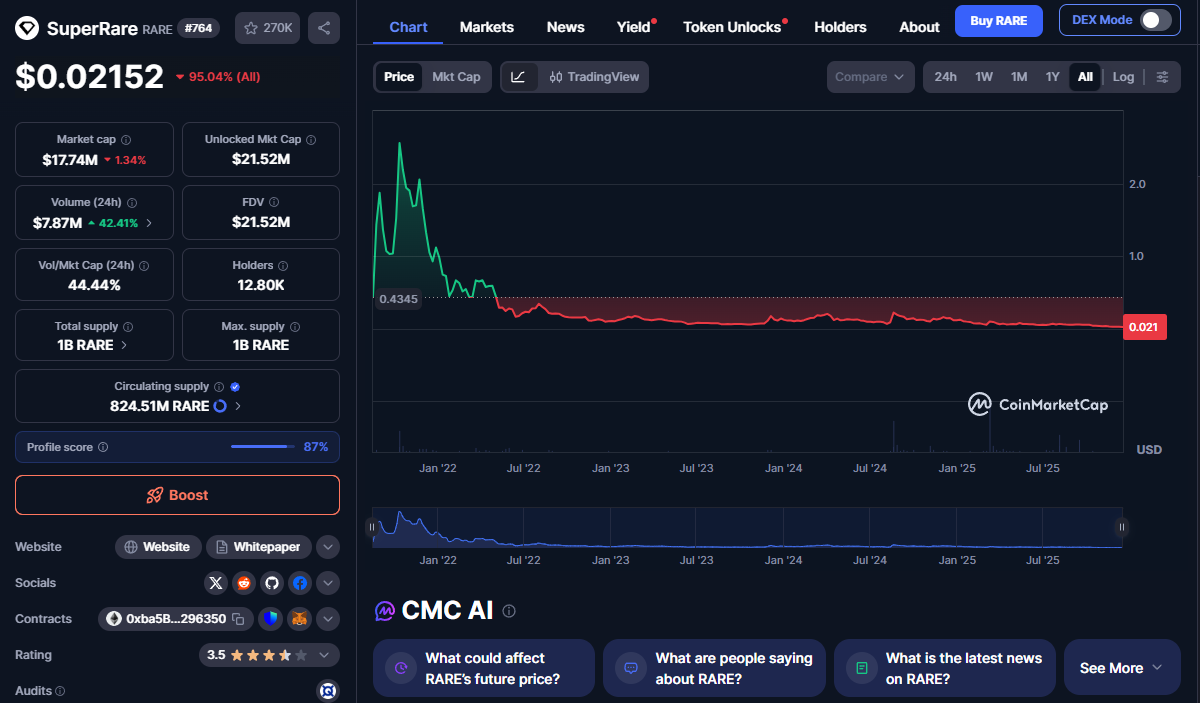This screenshot has width=1200, height=703.
Task: Open SuperRare's X (Twitter) social link
Action: (216, 583)
